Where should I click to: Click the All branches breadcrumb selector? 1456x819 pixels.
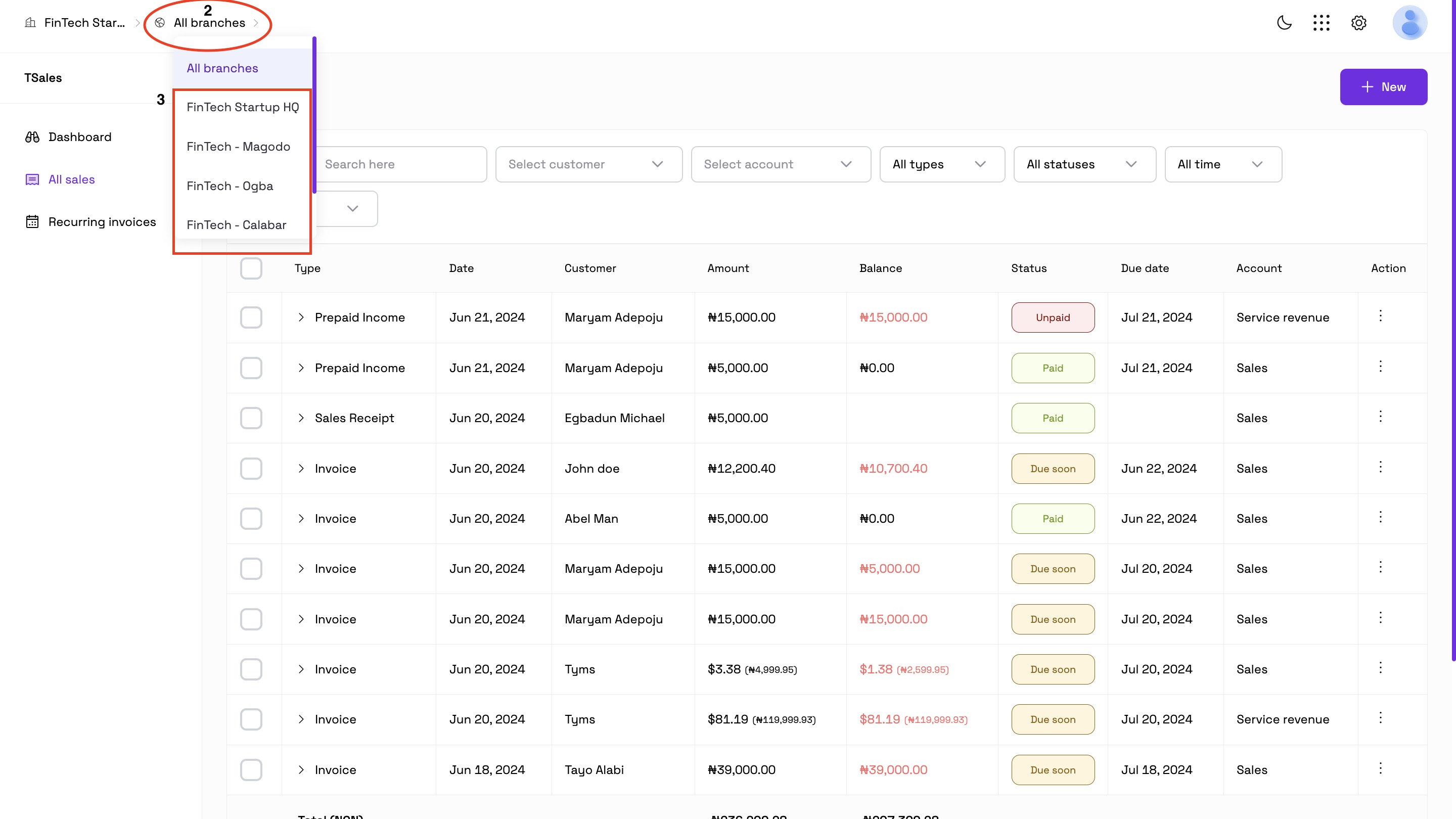[209, 23]
